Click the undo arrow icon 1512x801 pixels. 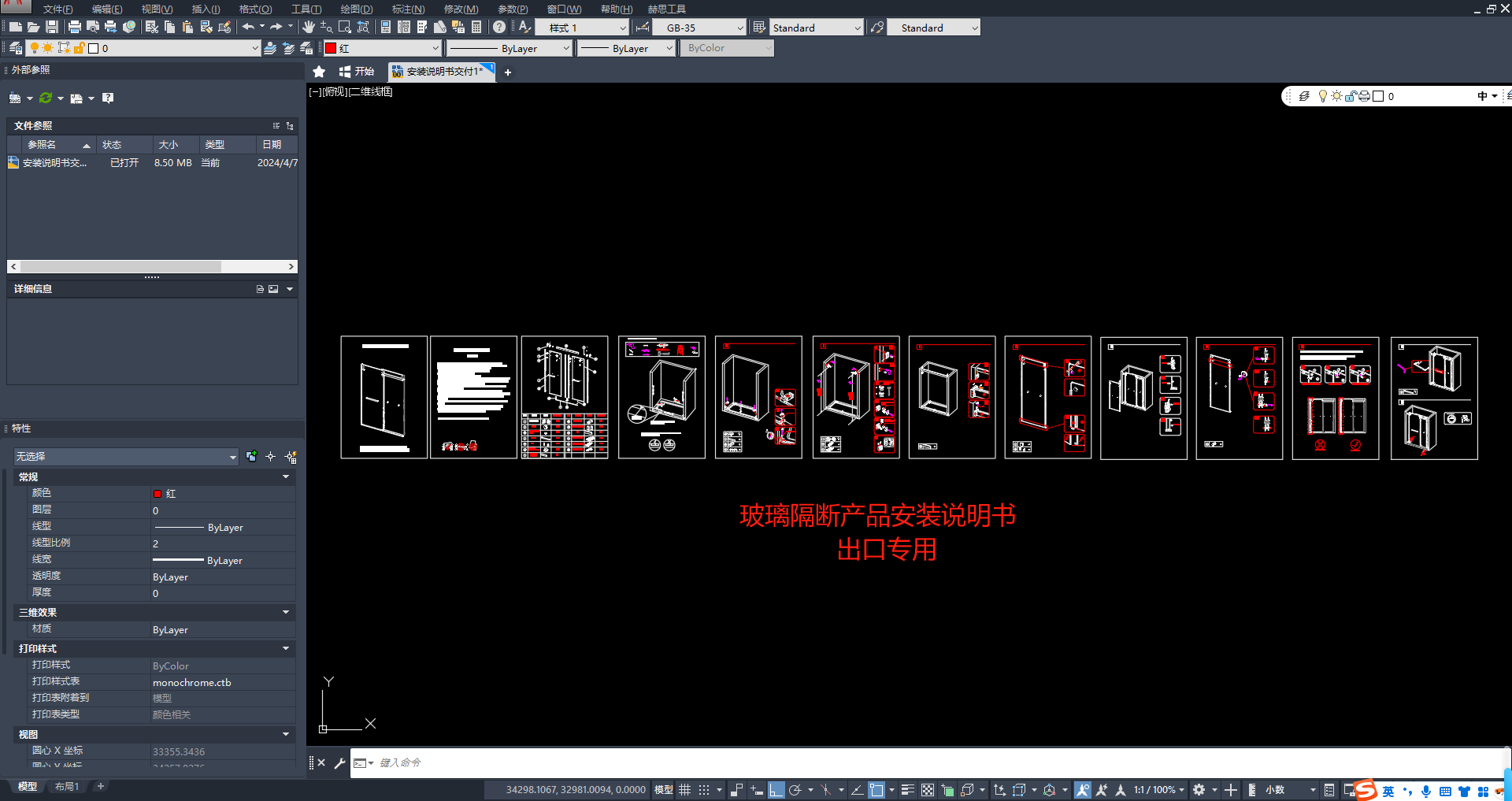[248, 28]
